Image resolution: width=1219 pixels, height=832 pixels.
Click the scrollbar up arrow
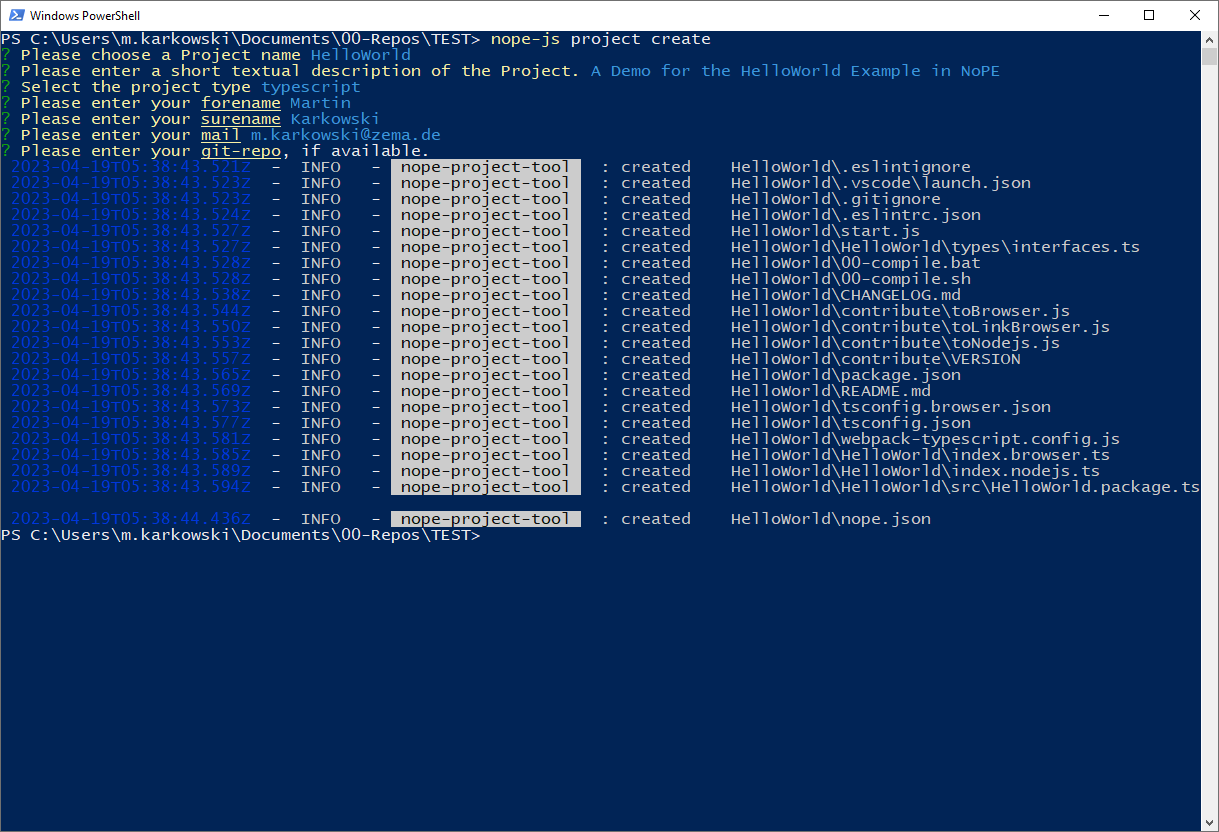(x=1210, y=39)
